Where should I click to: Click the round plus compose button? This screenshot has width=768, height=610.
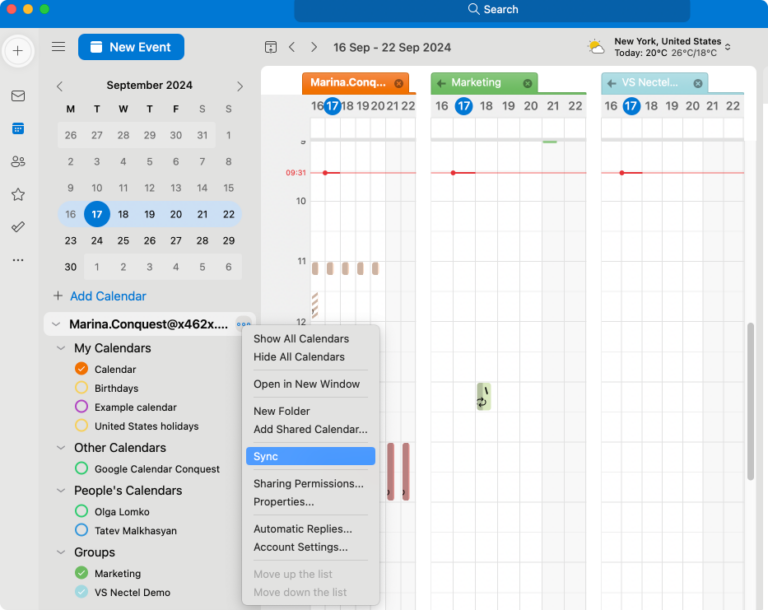(18, 50)
